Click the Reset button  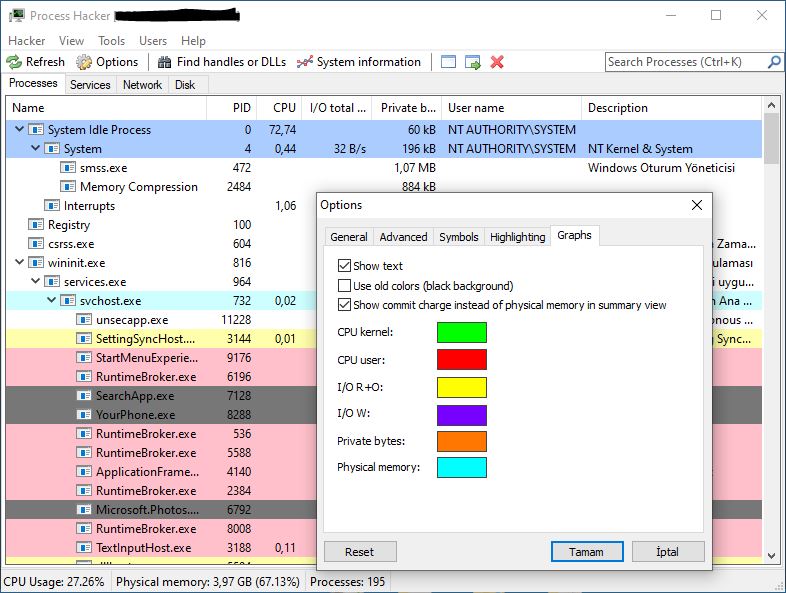coord(360,552)
